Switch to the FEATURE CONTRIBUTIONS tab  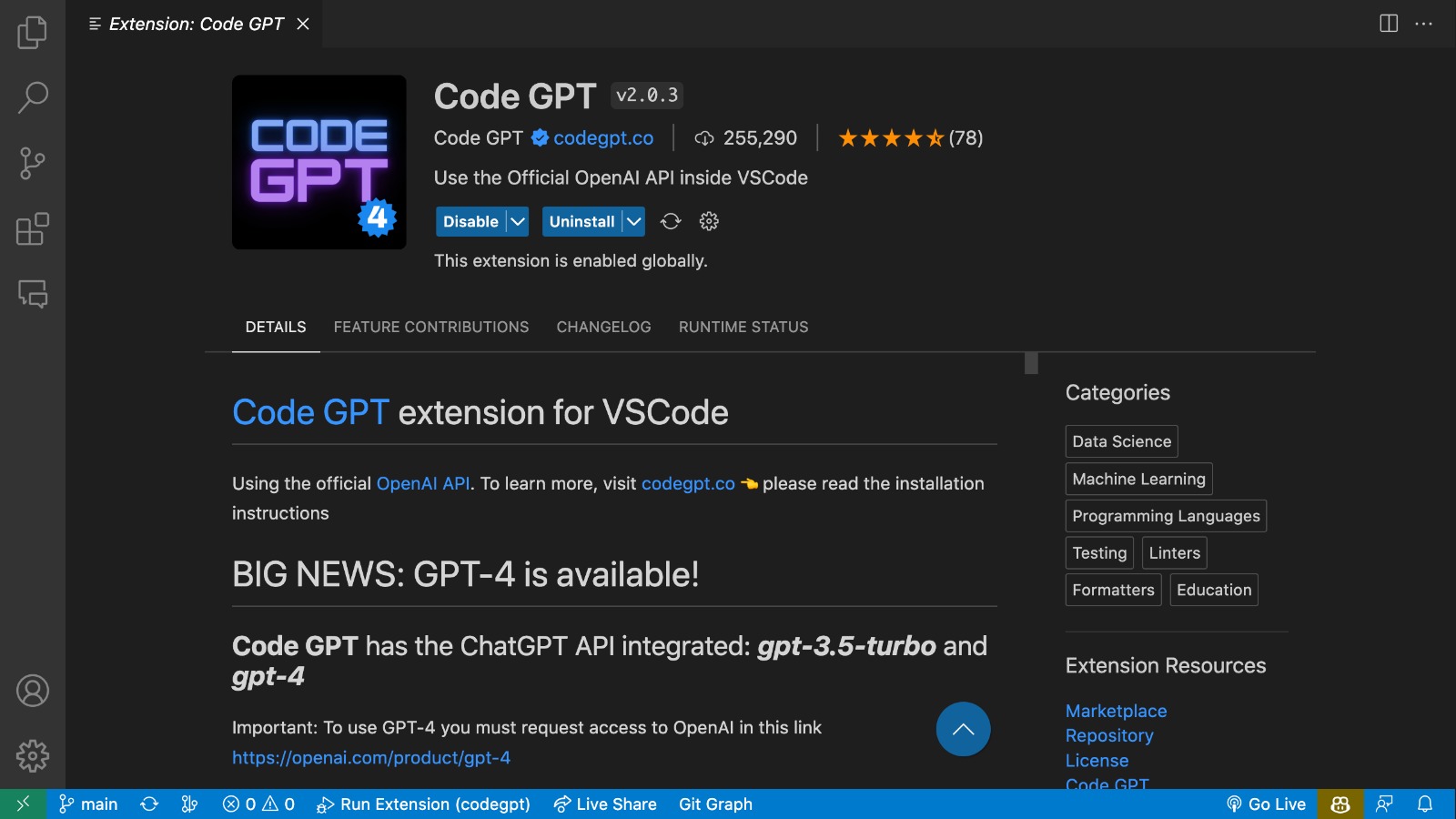431,327
